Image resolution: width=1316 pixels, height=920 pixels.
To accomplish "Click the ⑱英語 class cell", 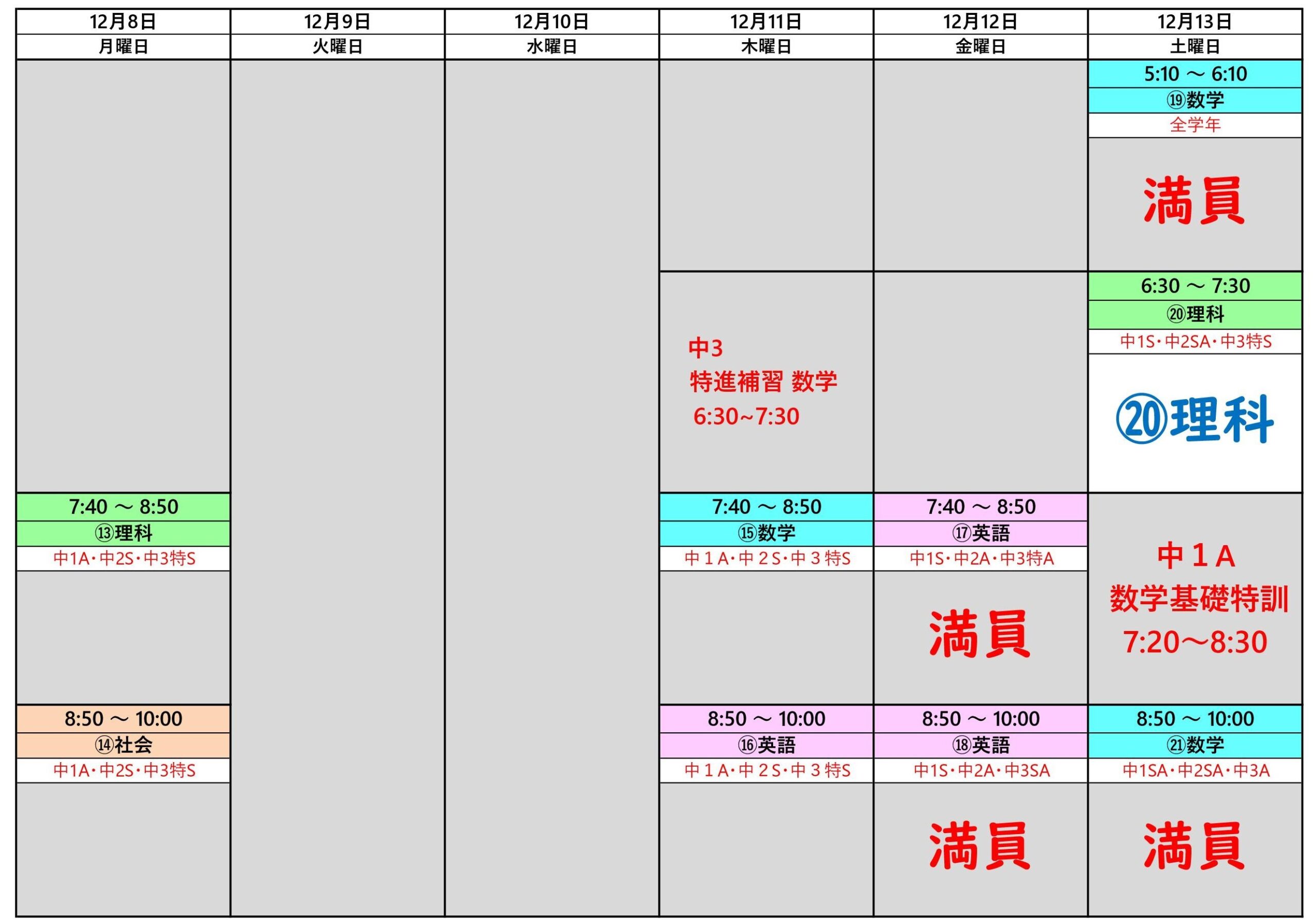I will [x=980, y=745].
